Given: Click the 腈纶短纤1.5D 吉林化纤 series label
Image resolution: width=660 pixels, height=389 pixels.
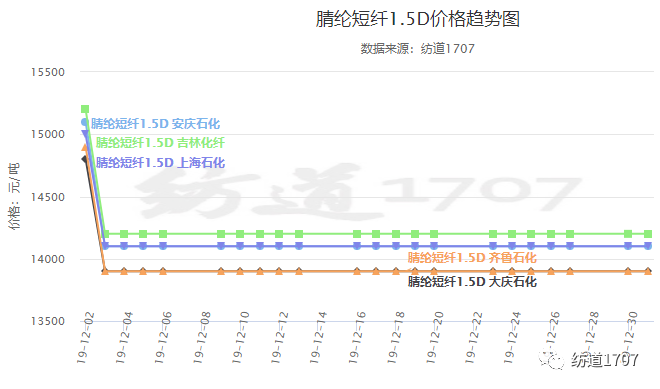Looking at the screenshot, I should (160, 143).
